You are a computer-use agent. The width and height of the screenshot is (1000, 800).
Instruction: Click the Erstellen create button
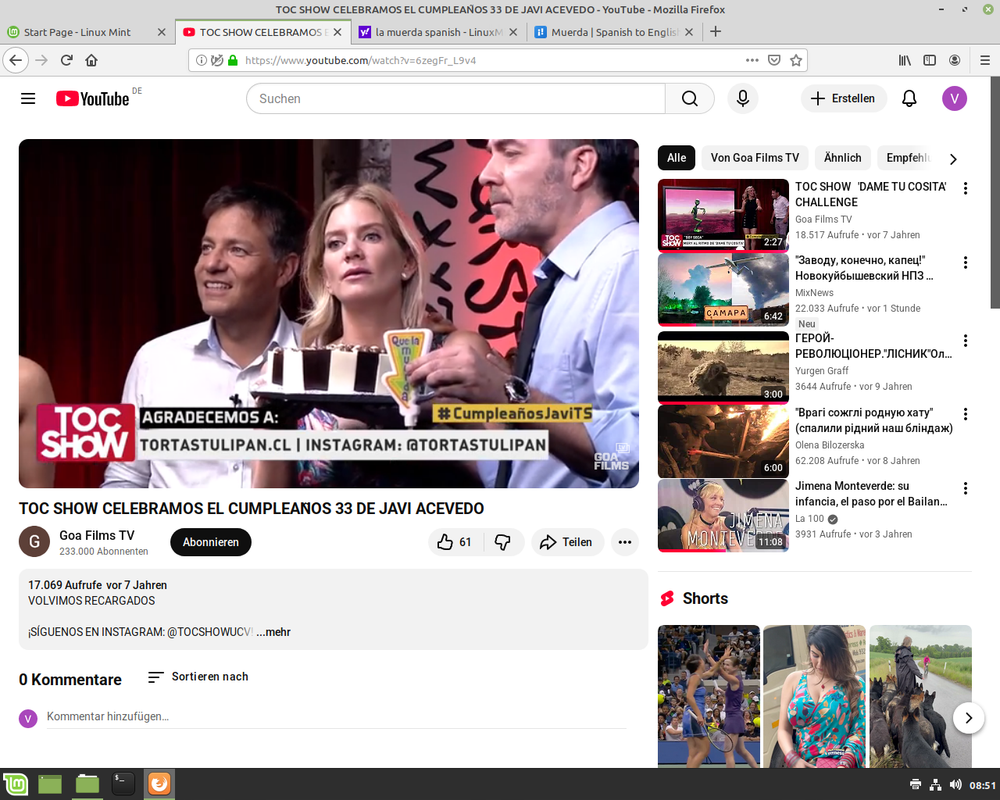pyautogui.click(x=843, y=98)
